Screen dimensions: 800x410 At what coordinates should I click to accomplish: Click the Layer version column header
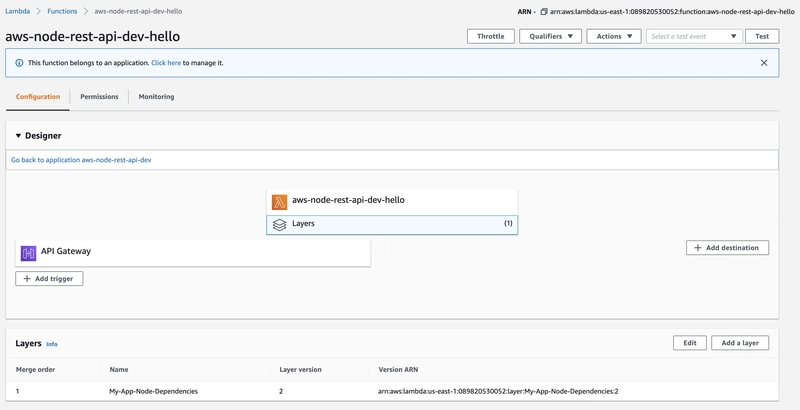pyautogui.click(x=301, y=370)
